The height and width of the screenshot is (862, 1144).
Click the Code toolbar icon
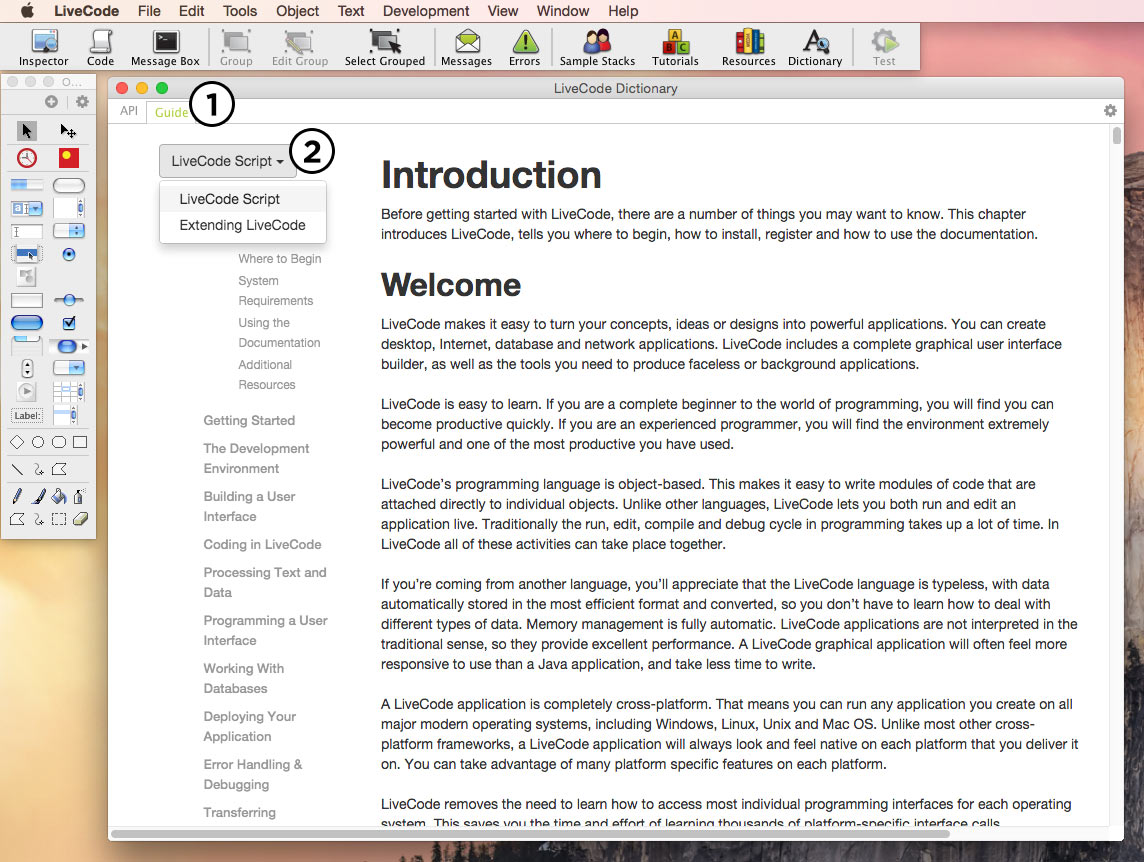click(100, 47)
